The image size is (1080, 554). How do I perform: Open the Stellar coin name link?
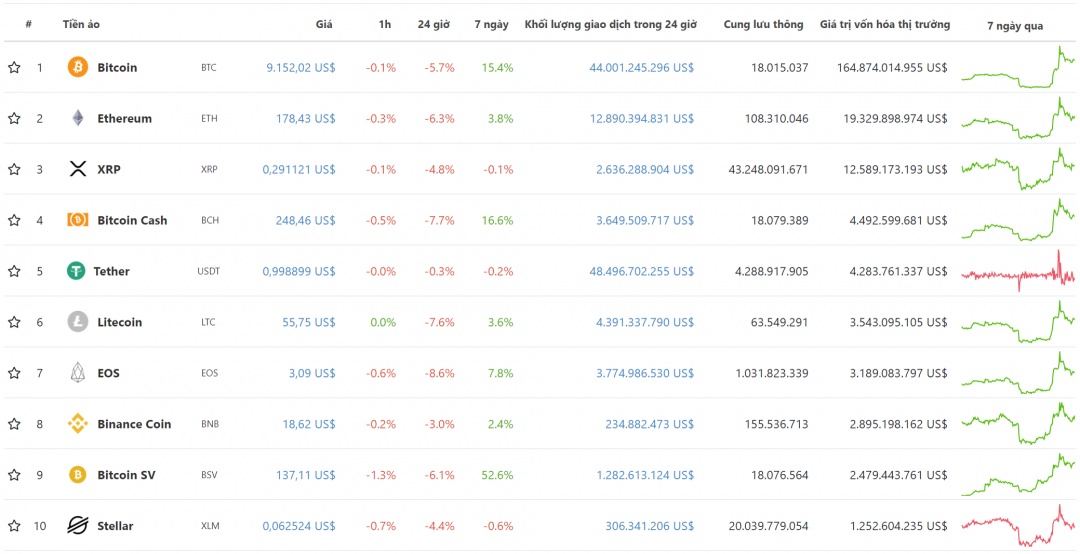point(115,526)
